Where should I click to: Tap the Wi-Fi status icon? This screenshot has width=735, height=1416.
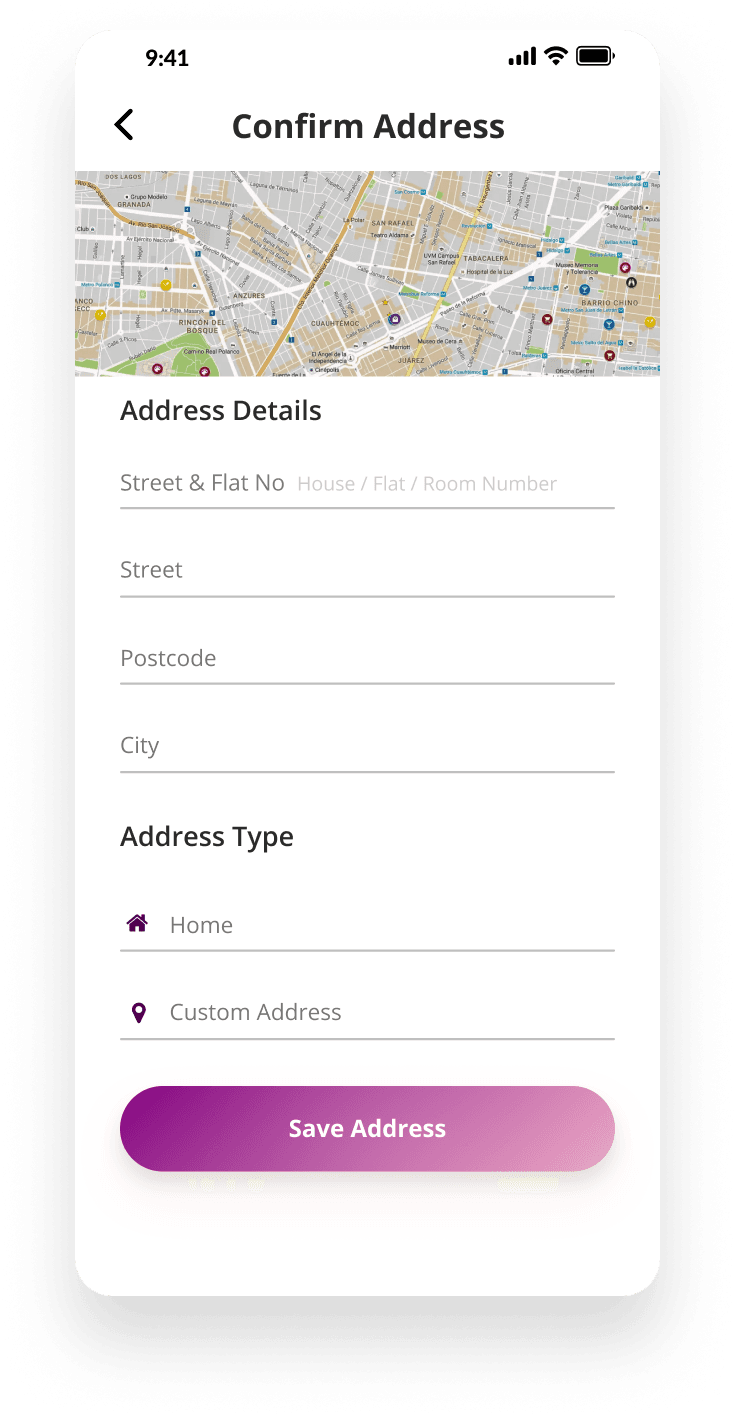click(556, 56)
